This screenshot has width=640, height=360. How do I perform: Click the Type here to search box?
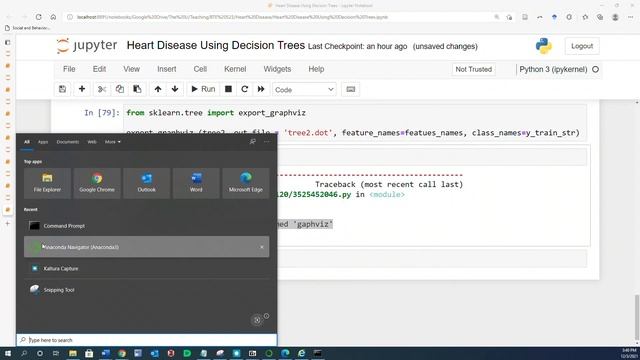147,340
